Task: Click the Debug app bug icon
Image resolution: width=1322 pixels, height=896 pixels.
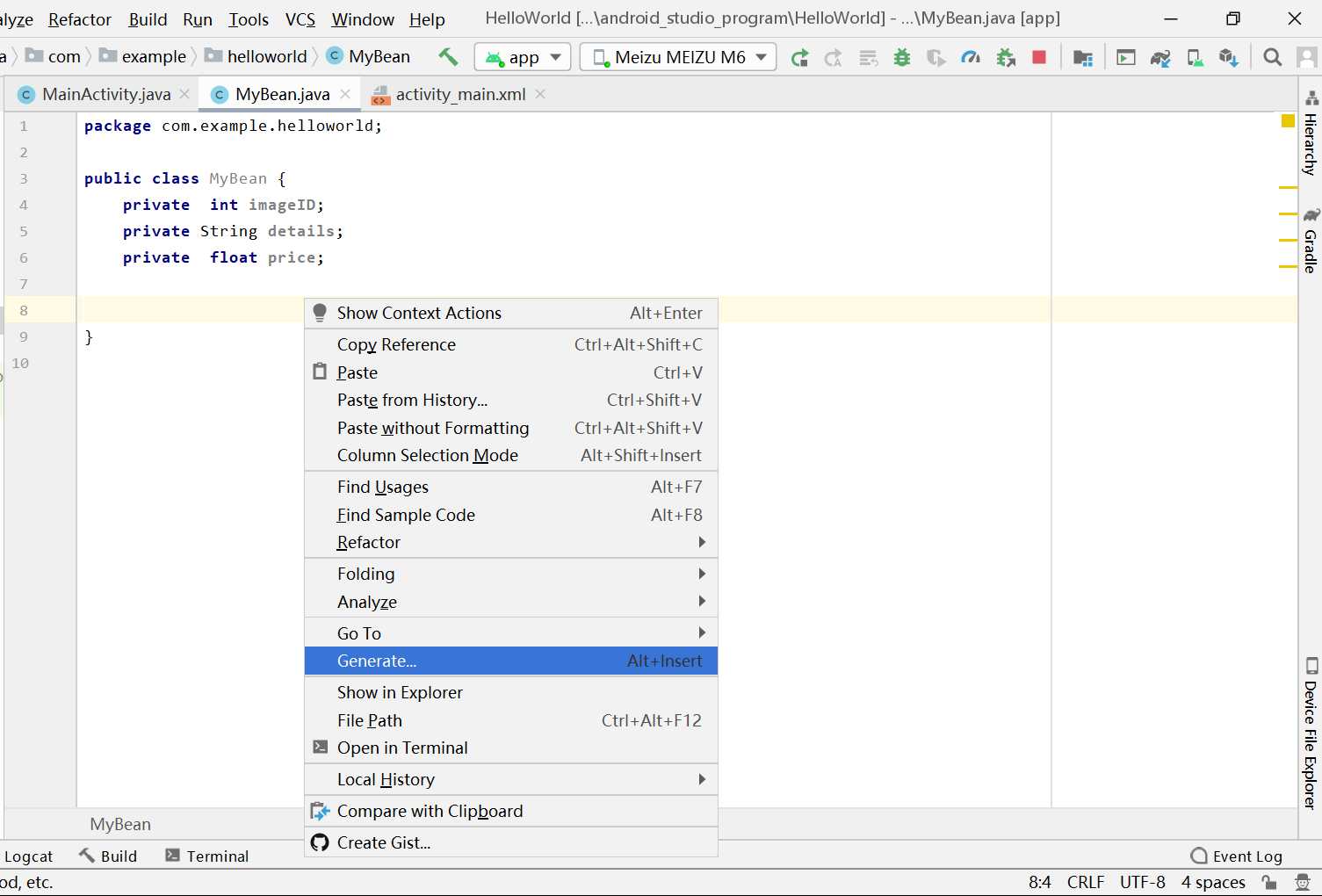Action: [902, 58]
